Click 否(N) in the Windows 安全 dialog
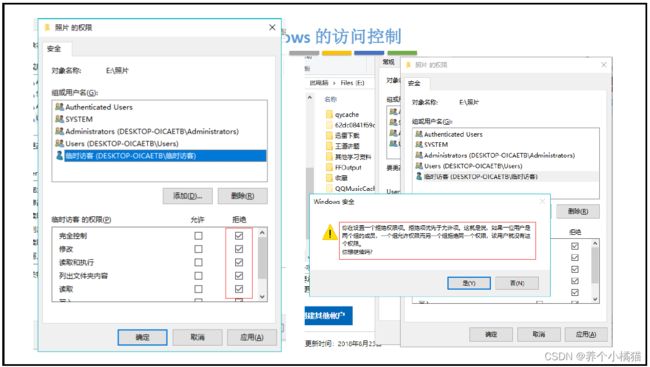This screenshot has width=650, height=367. (517, 283)
